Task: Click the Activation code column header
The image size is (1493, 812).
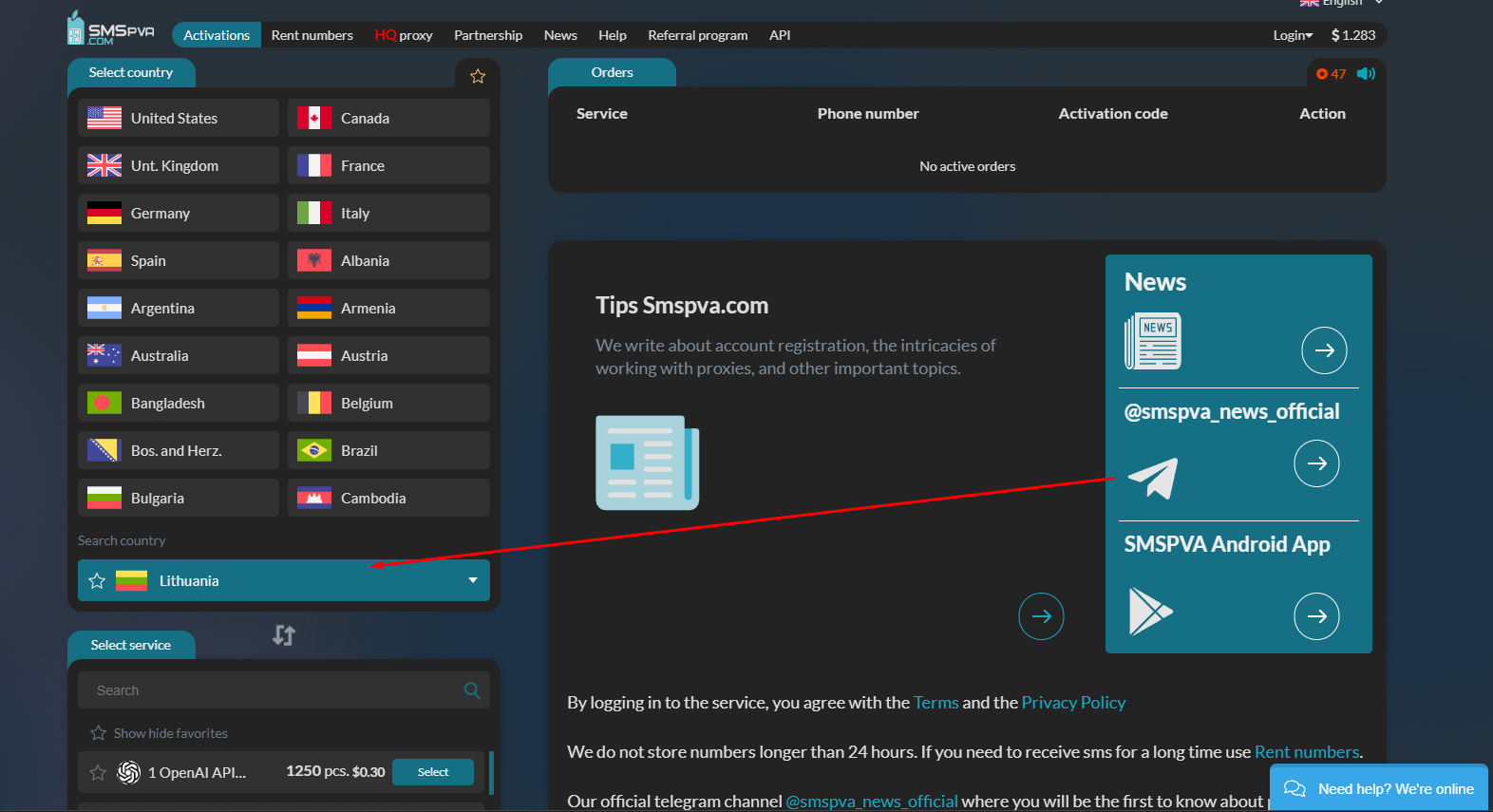Action: coord(1113,114)
